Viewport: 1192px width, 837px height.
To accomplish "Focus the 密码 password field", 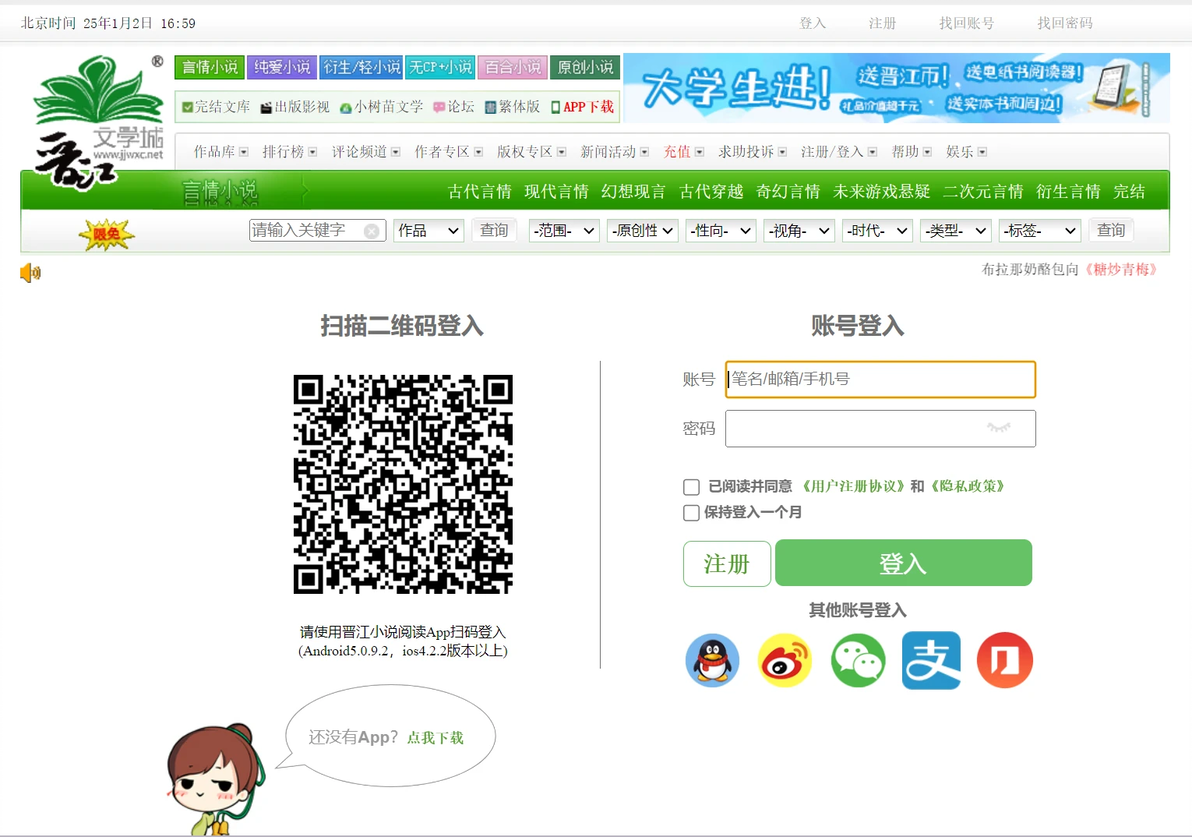I will pos(880,429).
